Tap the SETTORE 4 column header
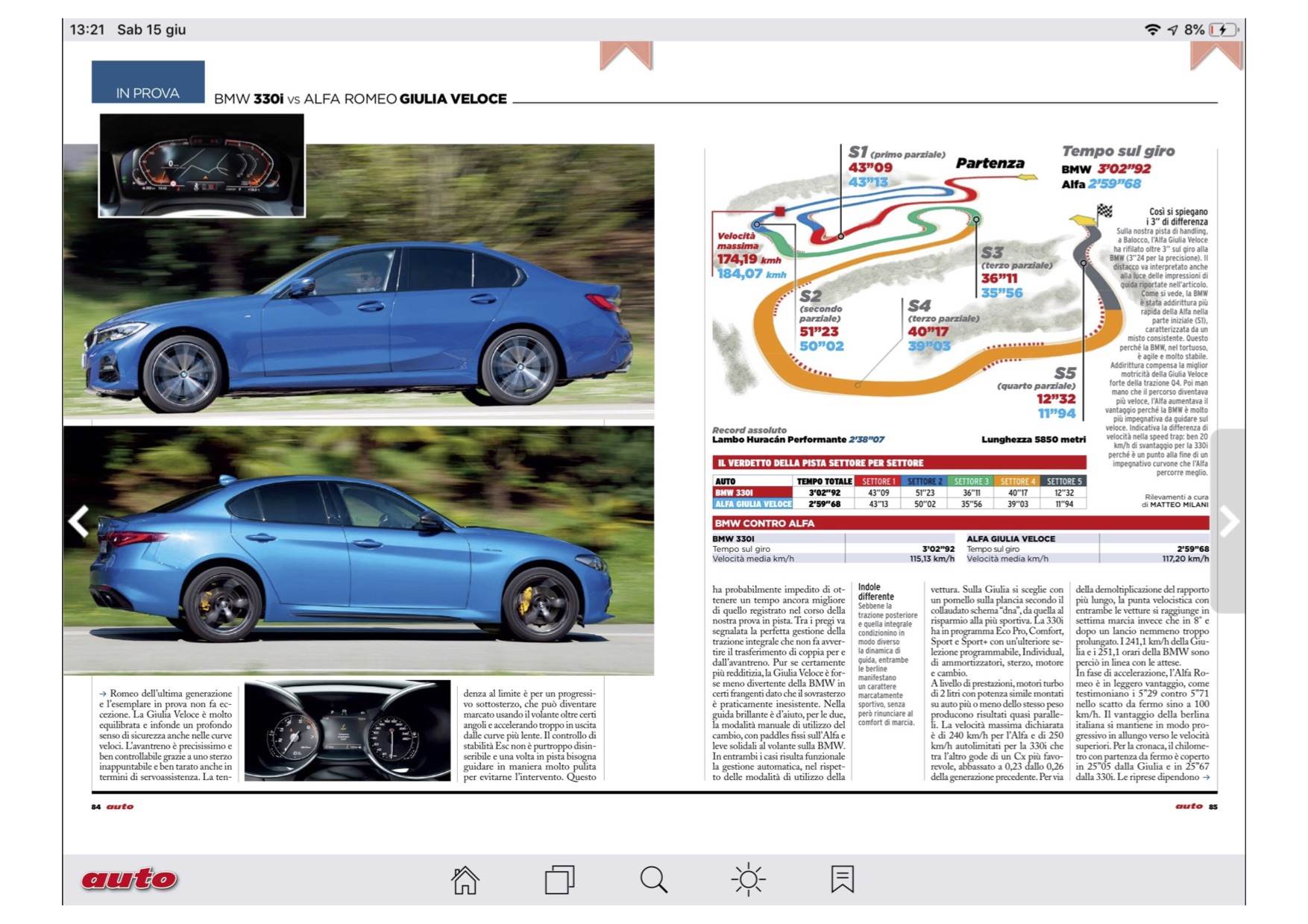The width and height of the screenshot is (1308, 924). point(1018,482)
